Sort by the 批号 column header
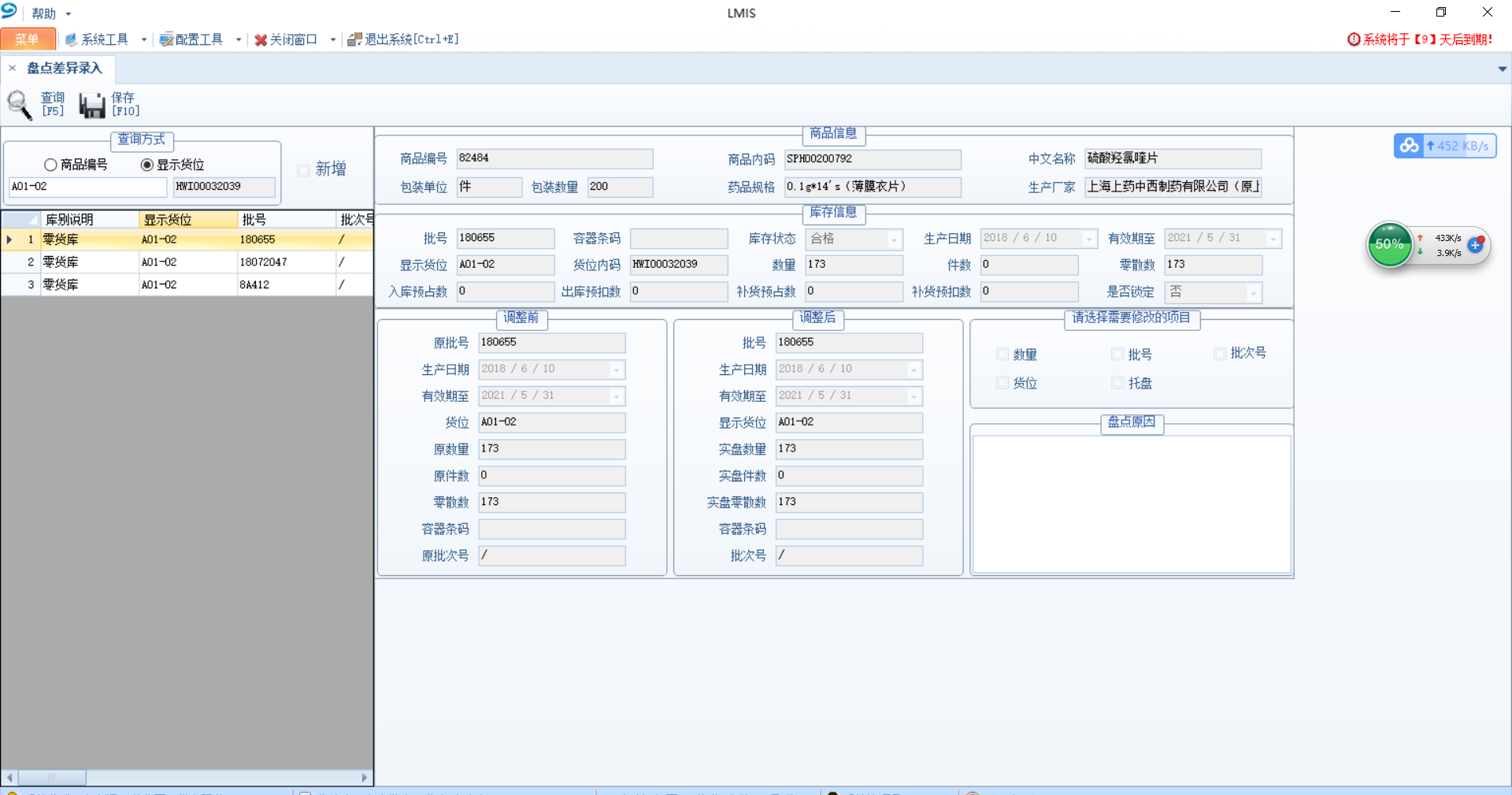1512x795 pixels. tap(286, 220)
